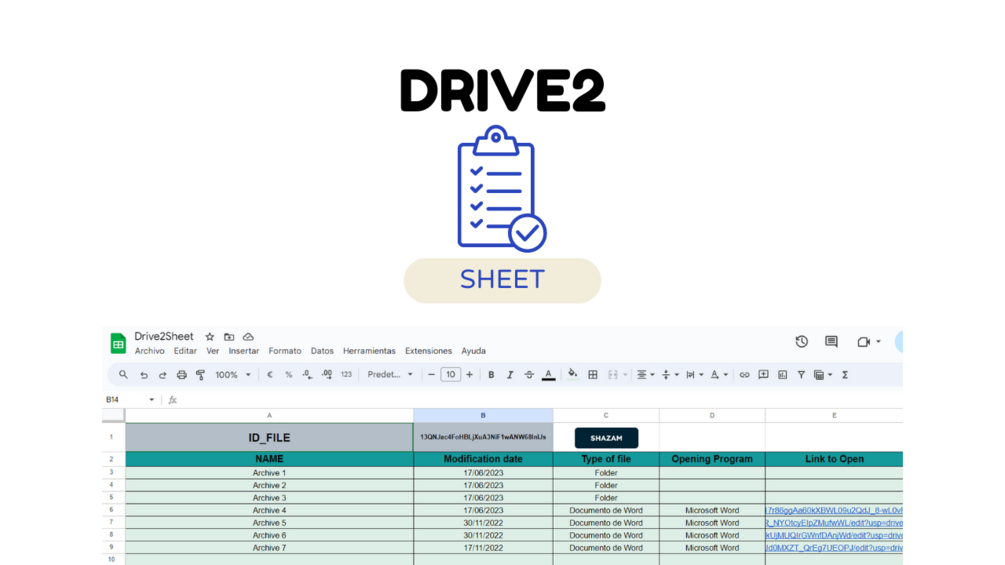Click the insert comment icon
The image size is (1005, 565).
tap(763, 375)
